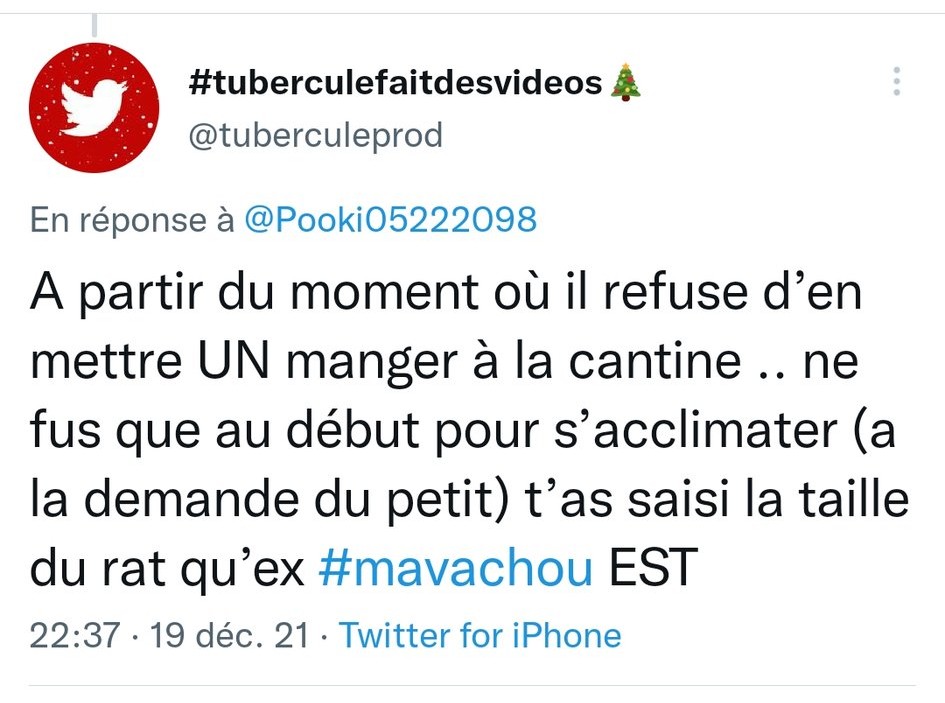Click the capitalized word UN in tweet
This screenshot has width=945, height=703.
pos(233,361)
